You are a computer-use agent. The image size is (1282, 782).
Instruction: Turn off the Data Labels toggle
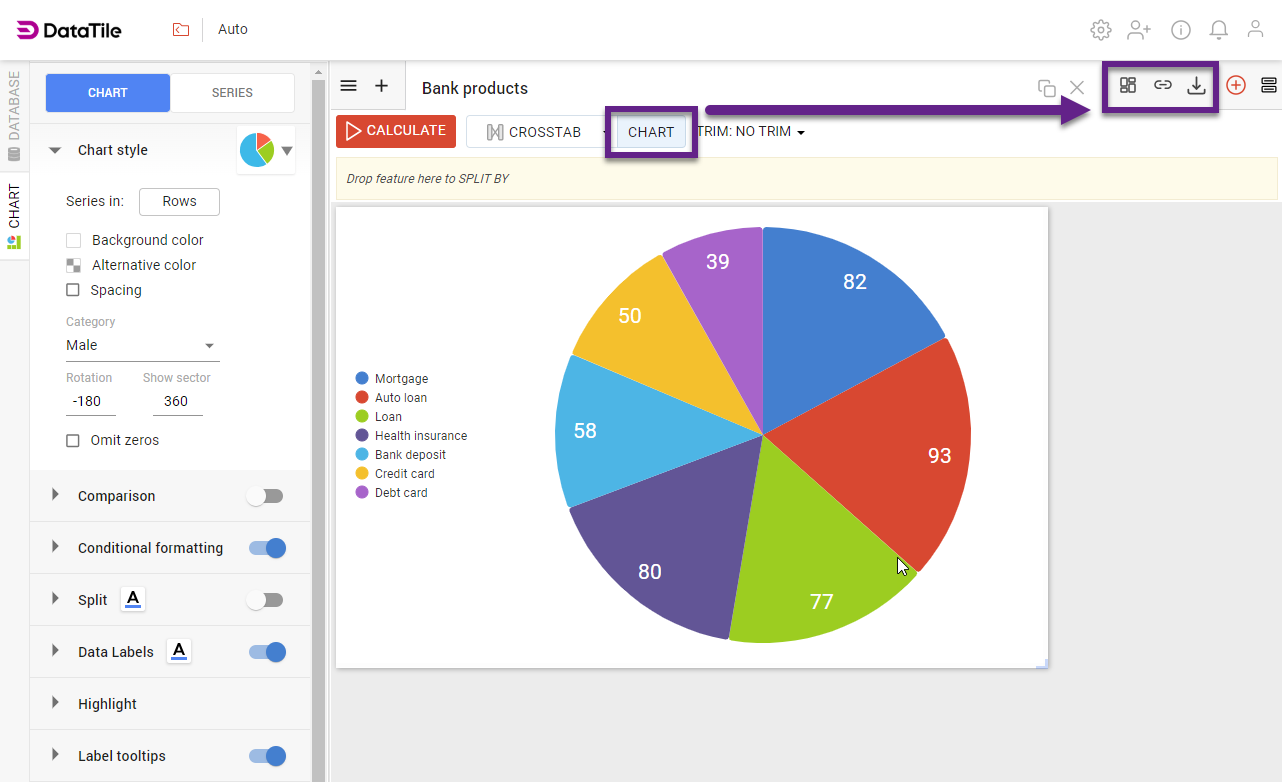pos(267,652)
